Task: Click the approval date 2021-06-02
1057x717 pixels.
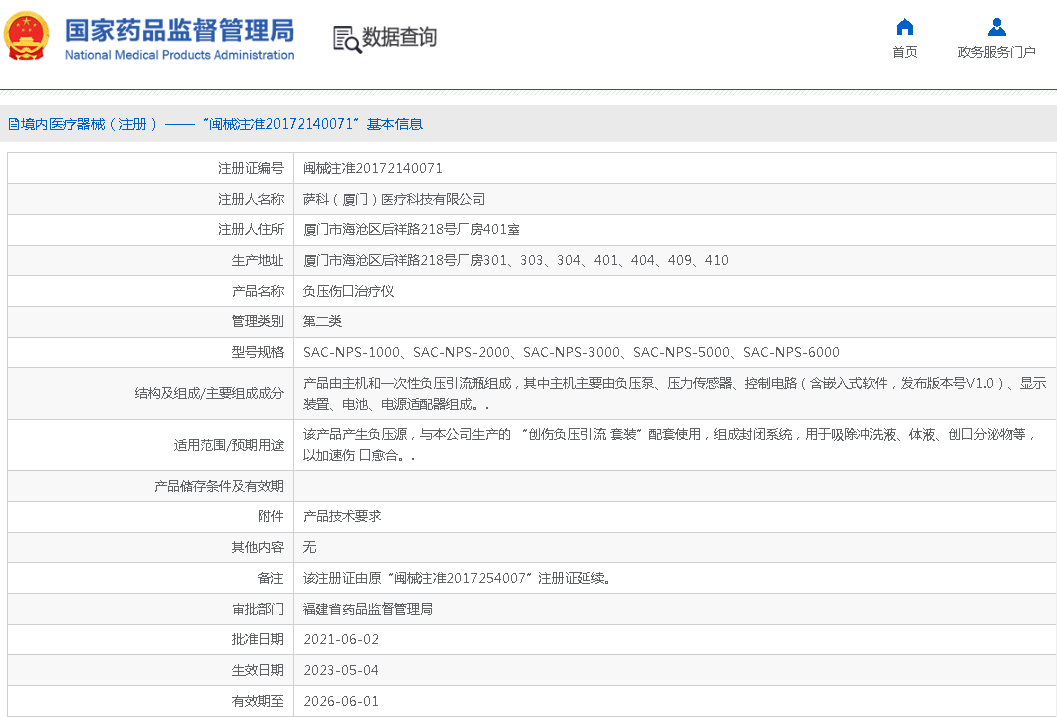Action: pyautogui.click(x=341, y=639)
